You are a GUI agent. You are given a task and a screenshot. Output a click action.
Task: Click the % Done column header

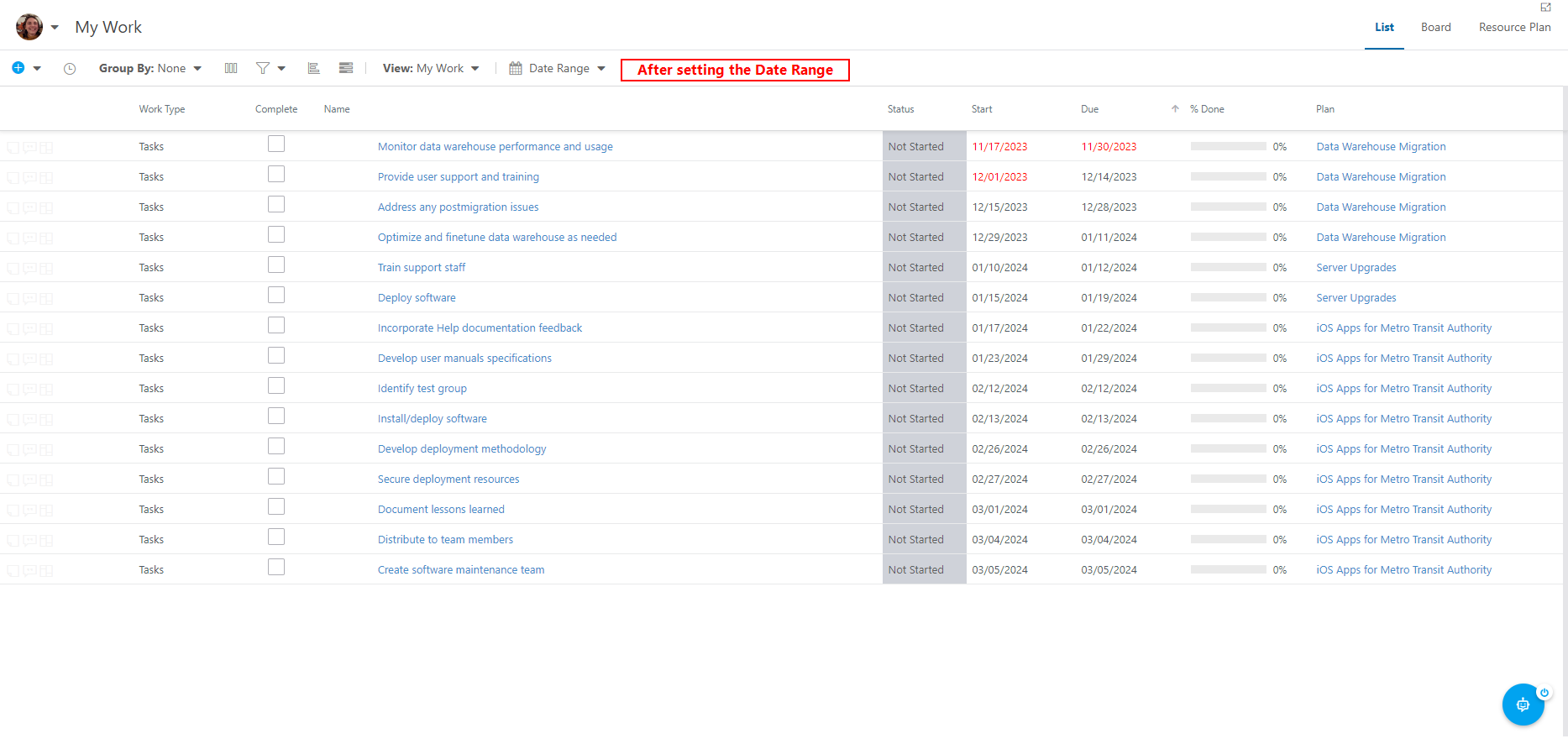[1207, 109]
